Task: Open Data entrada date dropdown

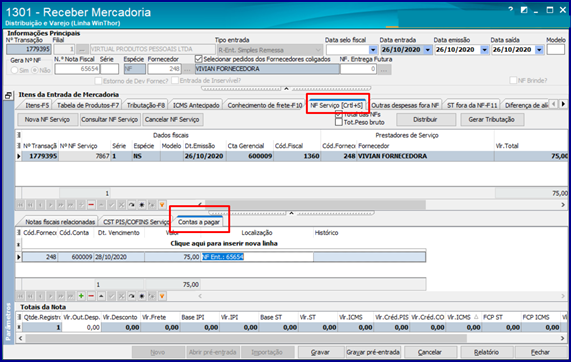Action: pos(428,50)
